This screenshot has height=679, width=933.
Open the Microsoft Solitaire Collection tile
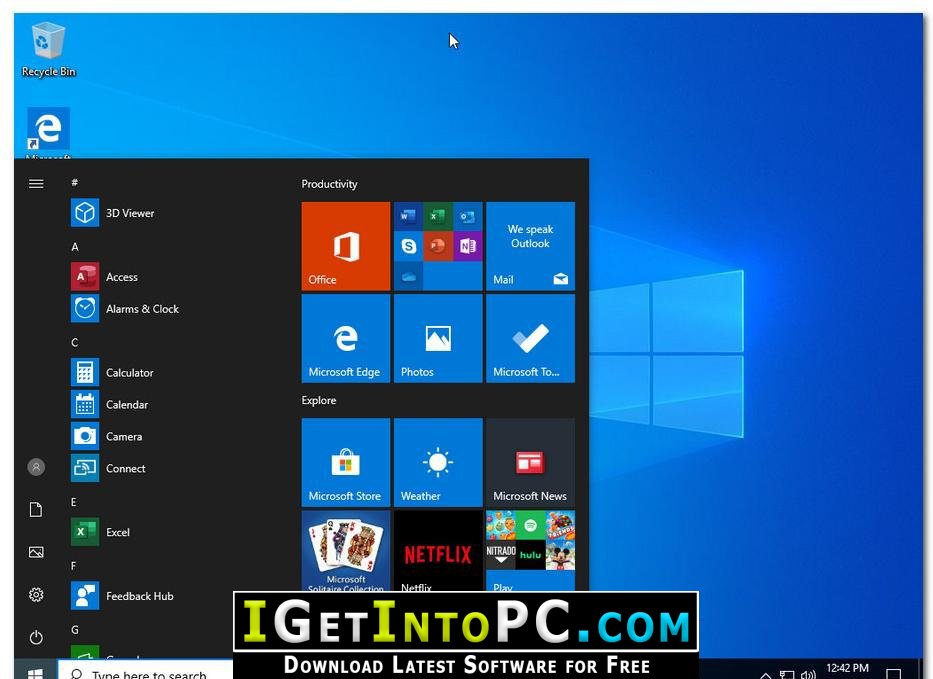tap(346, 551)
